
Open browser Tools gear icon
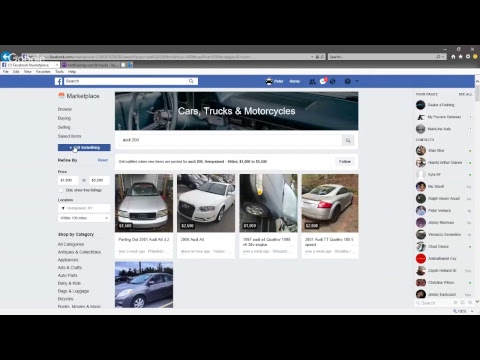coord(468,57)
